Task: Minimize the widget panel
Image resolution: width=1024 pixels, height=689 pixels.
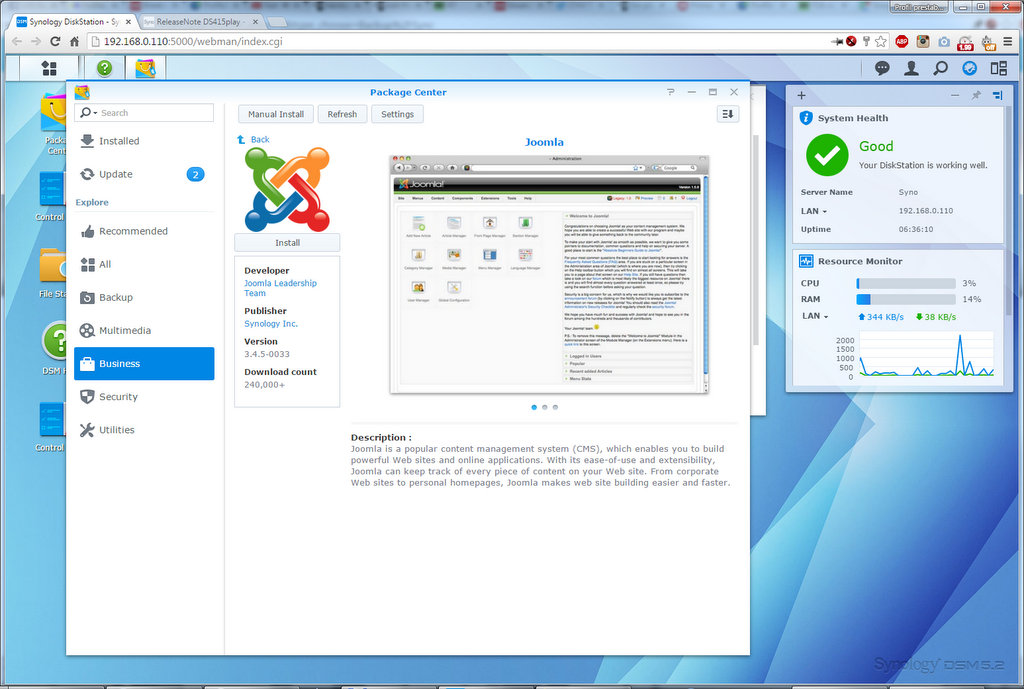Action: (955, 95)
